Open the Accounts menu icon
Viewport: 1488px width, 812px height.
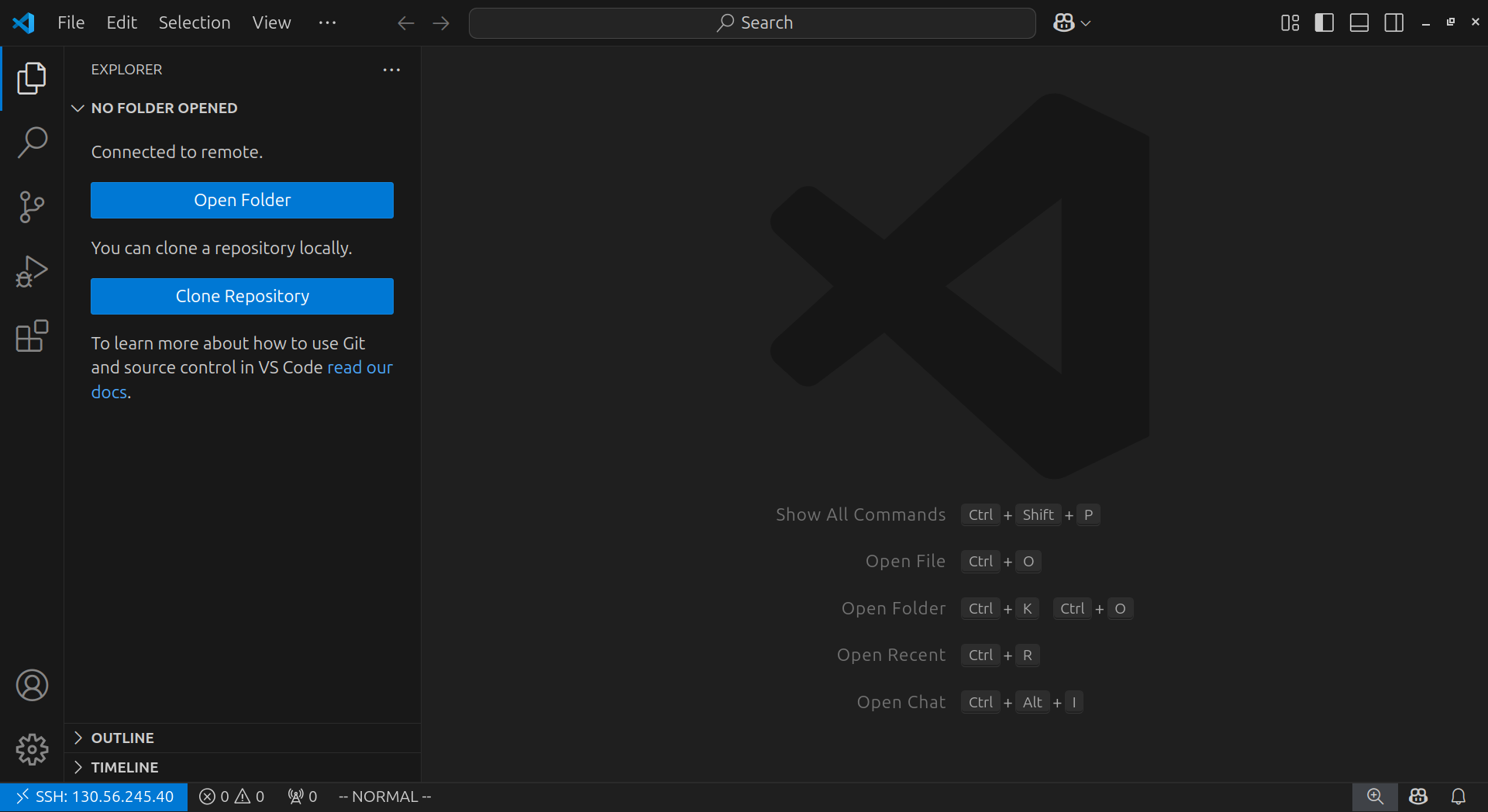click(32, 686)
